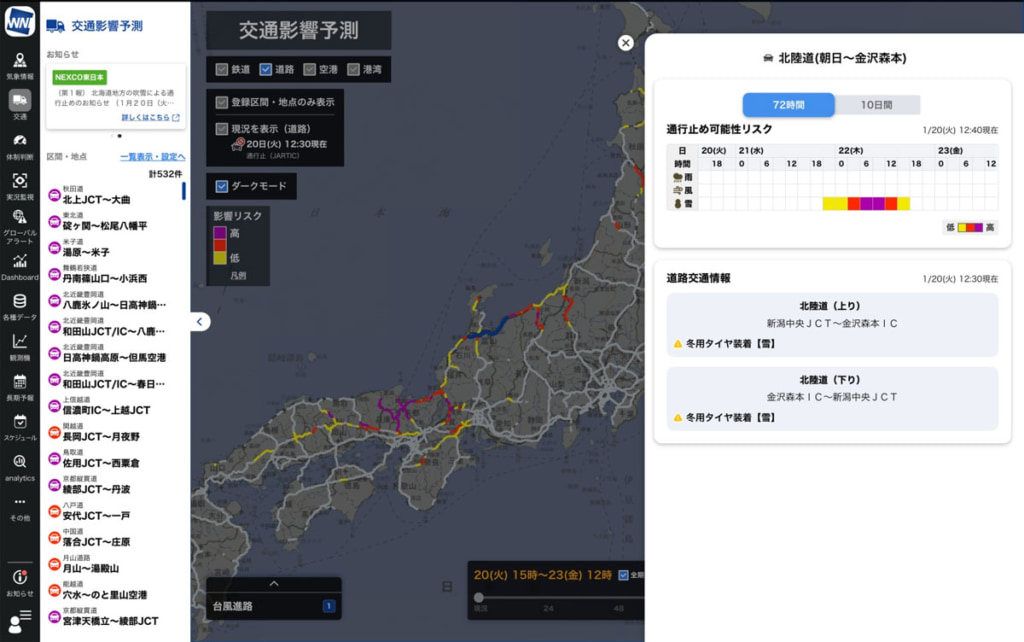
Task: Open the スケジュール calendar icon
Action: pos(20,420)
